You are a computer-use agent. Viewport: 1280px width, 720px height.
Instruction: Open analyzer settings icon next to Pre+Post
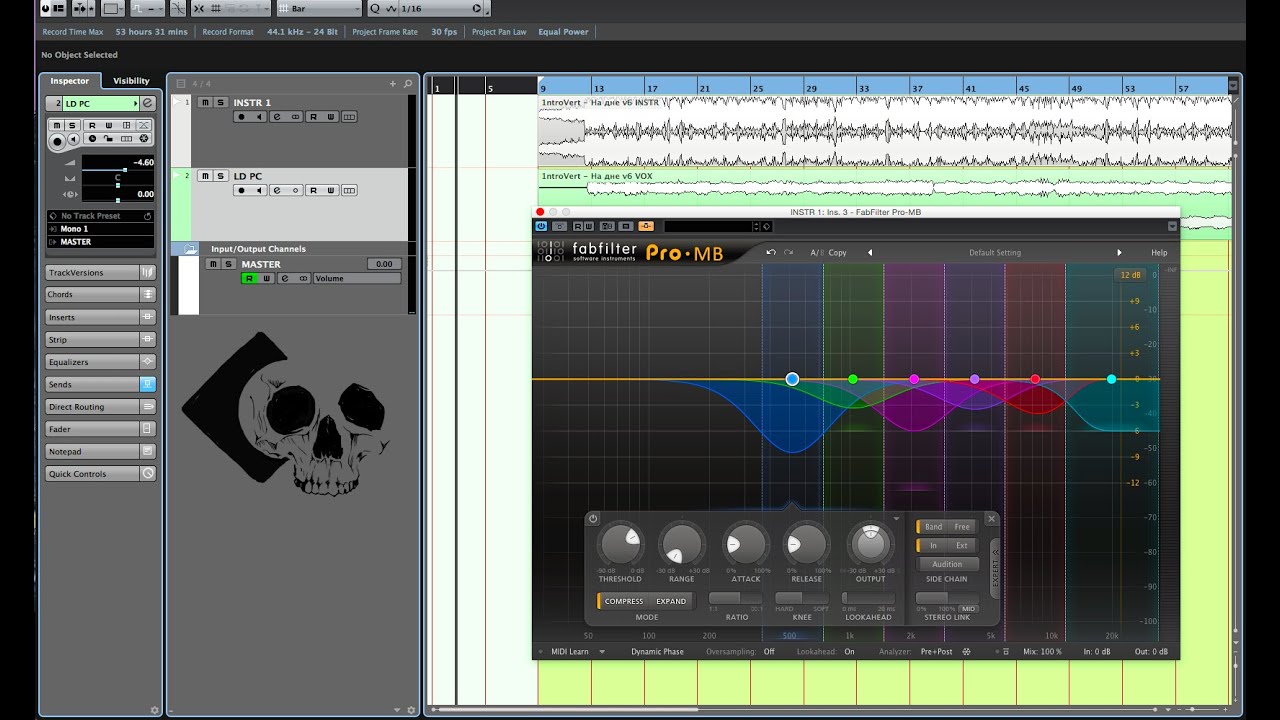pos(966,652)
